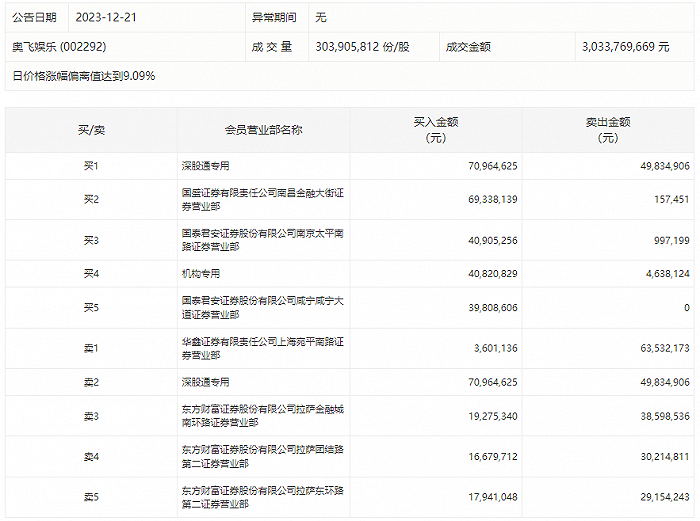Select the 卖4 row label

coord(92,457)
